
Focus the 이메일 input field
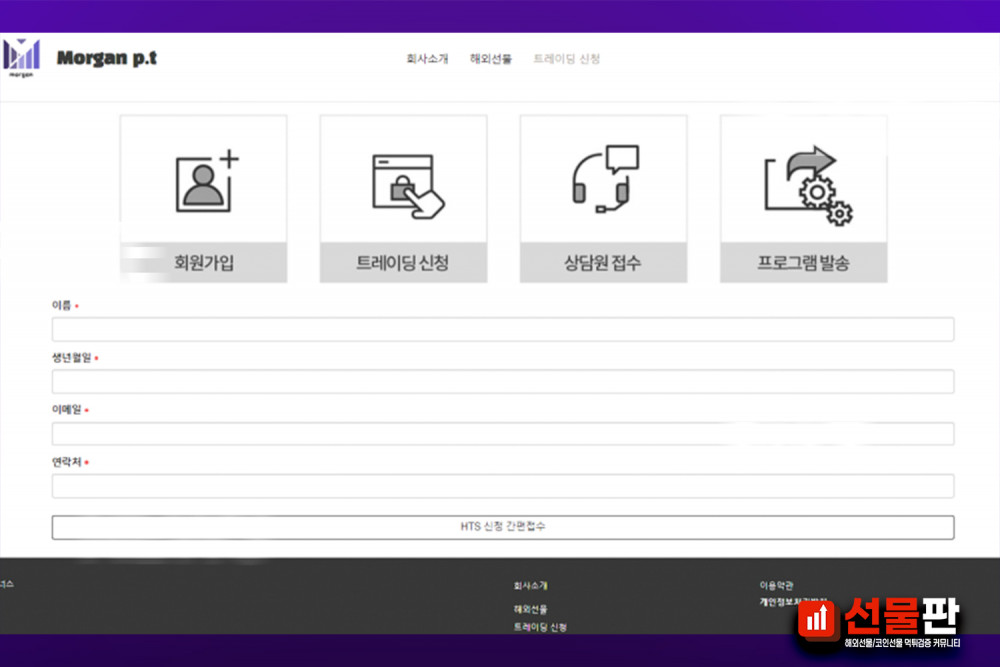[x=502, y=433]
